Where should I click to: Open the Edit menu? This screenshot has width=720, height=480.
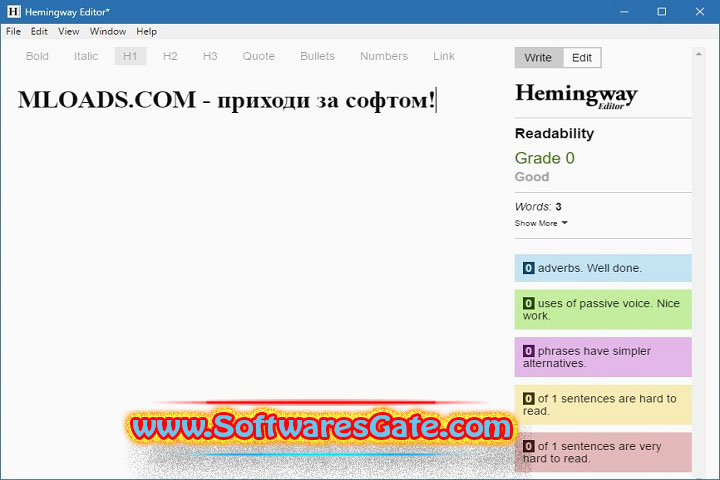tap(39, 31)
